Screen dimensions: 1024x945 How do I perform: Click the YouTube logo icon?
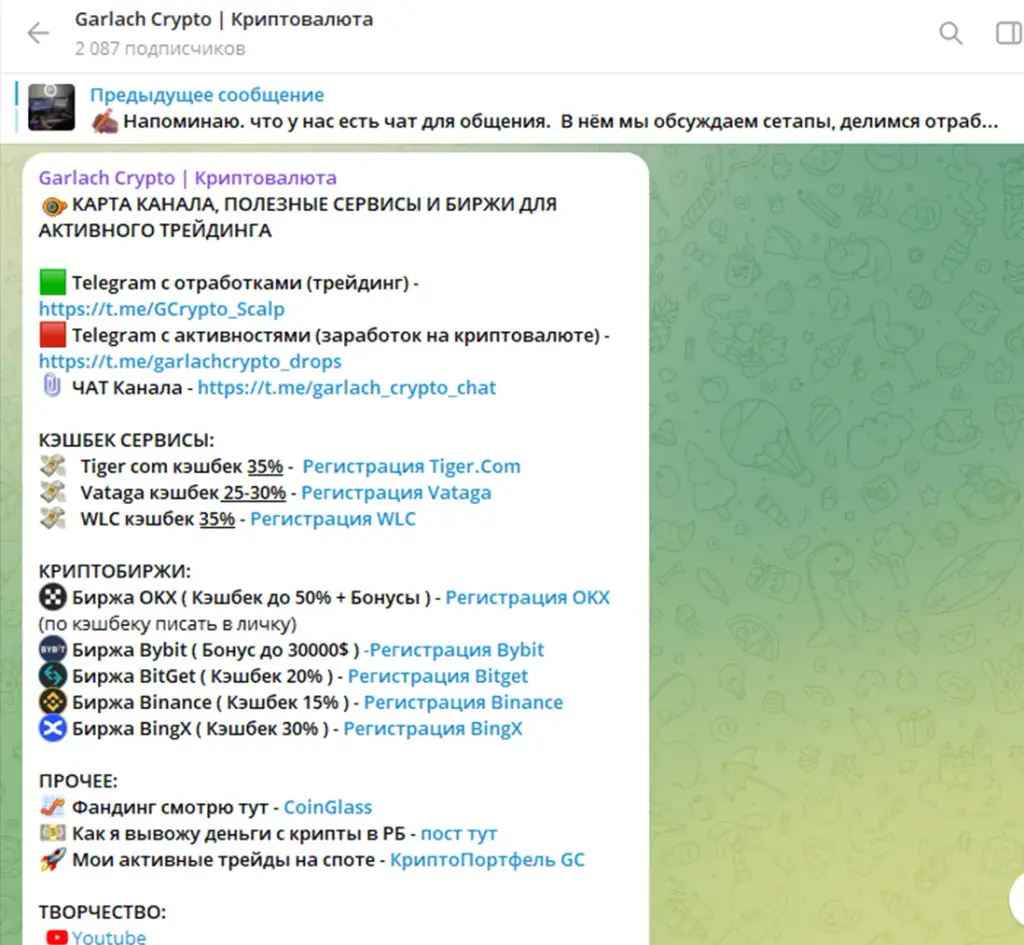coord(57,937)
